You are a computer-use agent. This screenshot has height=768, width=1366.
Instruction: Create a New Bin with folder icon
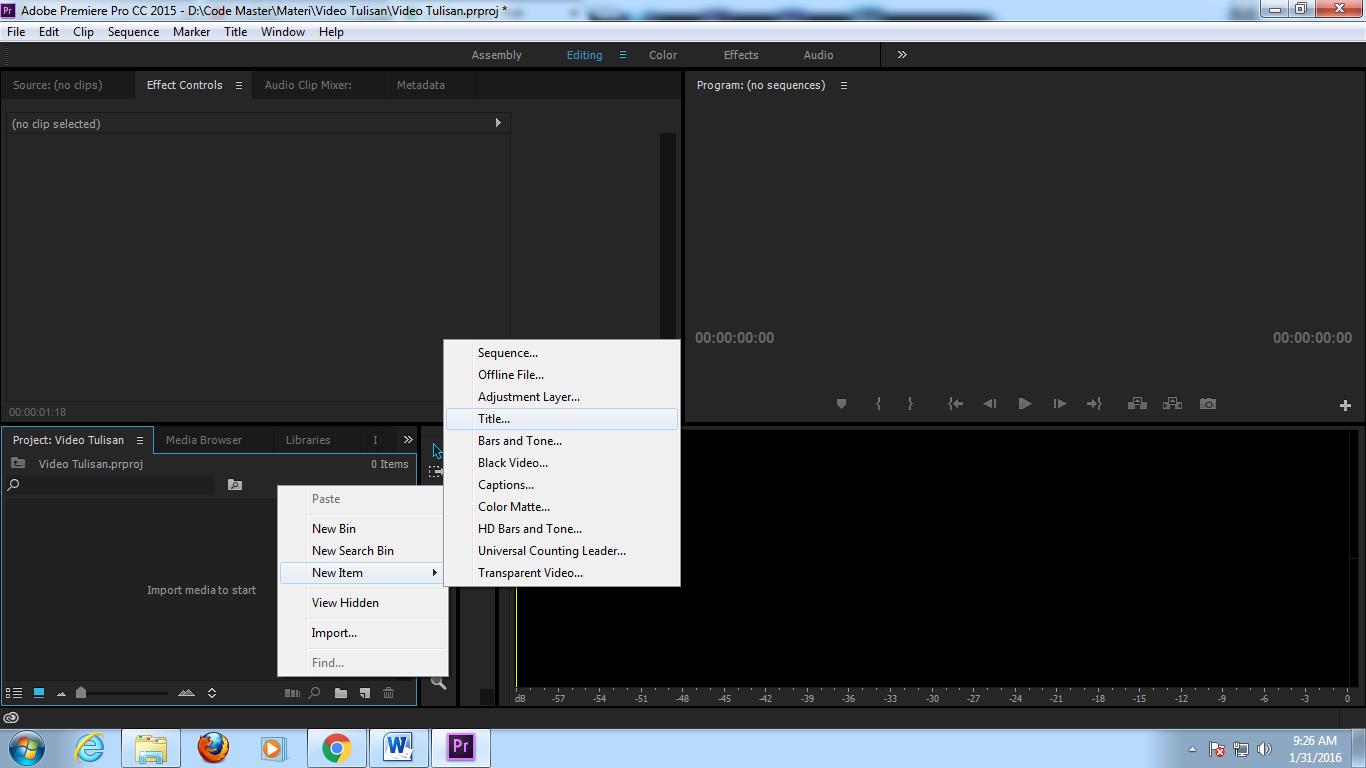click(x=341, y=693)
